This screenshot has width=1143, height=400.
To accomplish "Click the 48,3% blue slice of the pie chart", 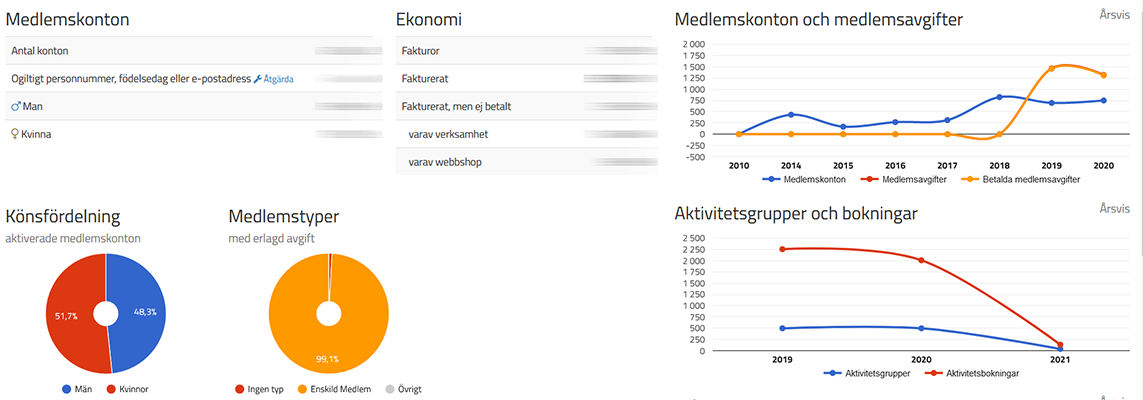I will 139,312.
